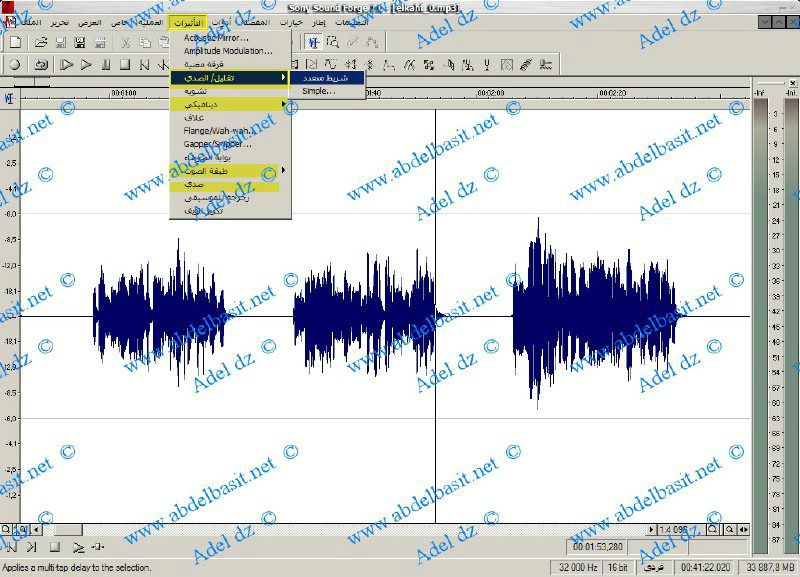The width and height of the screenshot is (800, 577).
Task: Click the Save floppy disk icon
Action: point(60,43)
